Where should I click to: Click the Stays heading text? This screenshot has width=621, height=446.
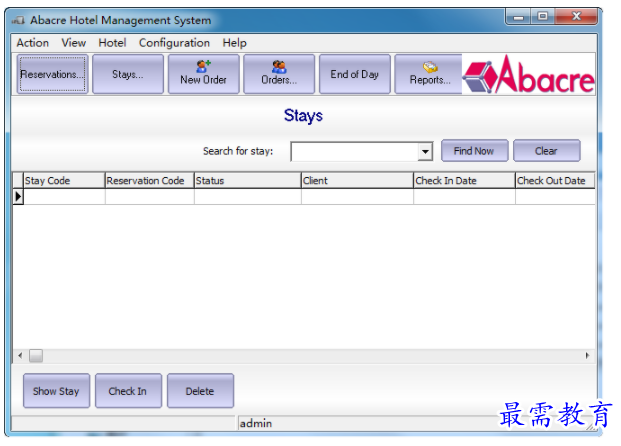[x=303, y=116]
